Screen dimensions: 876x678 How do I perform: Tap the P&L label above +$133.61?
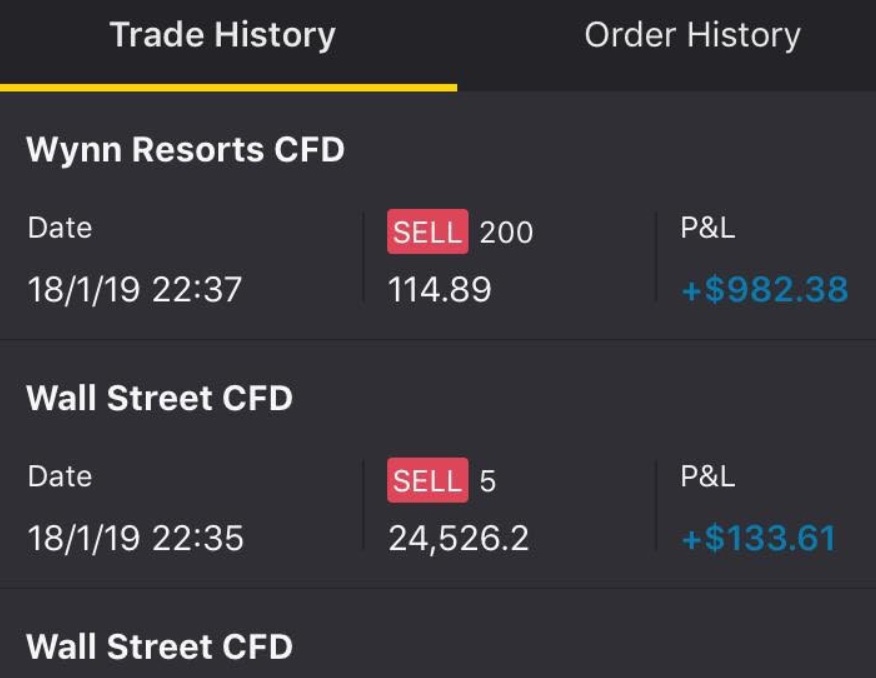708,476
